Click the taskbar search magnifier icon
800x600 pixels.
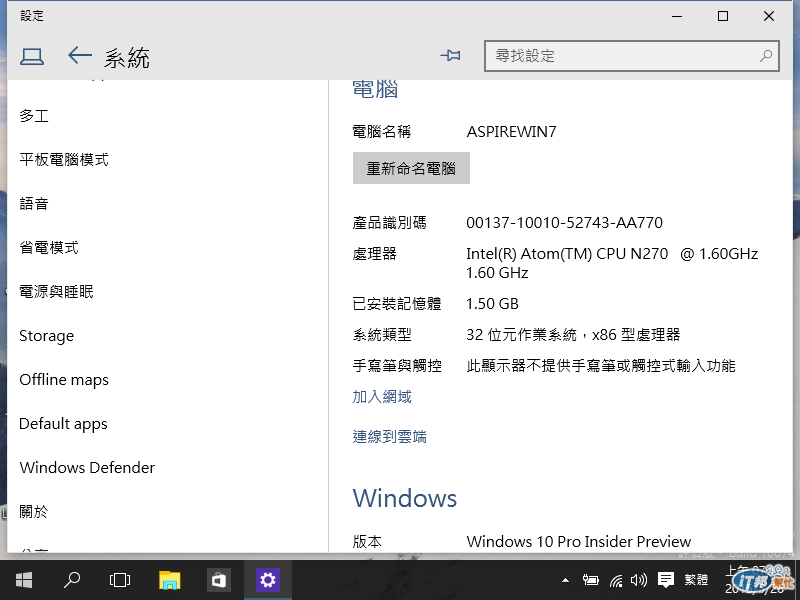[71, 580]
